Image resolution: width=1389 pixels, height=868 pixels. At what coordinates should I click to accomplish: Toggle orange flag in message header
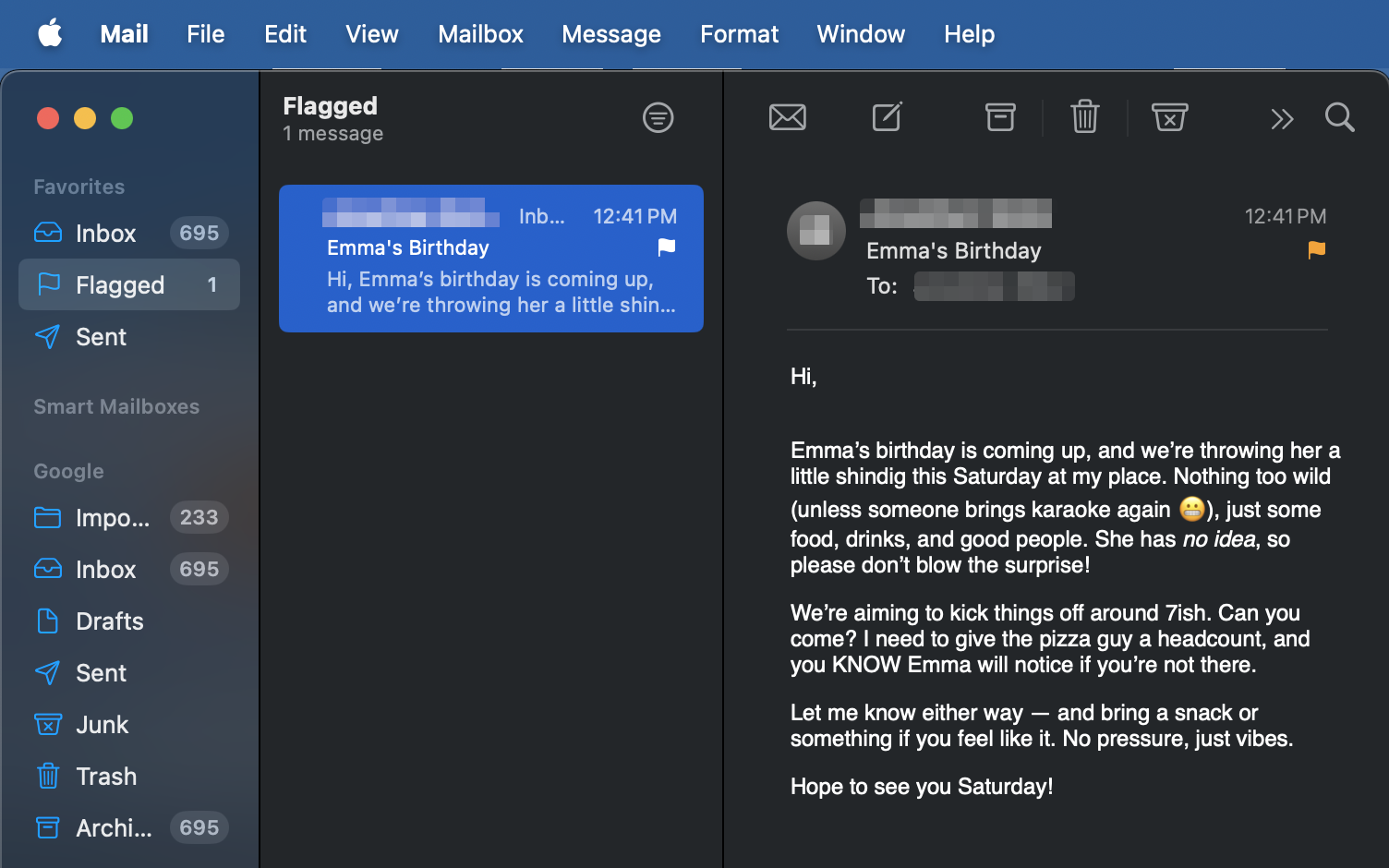pyautogui.click(x=1317, y=249)
